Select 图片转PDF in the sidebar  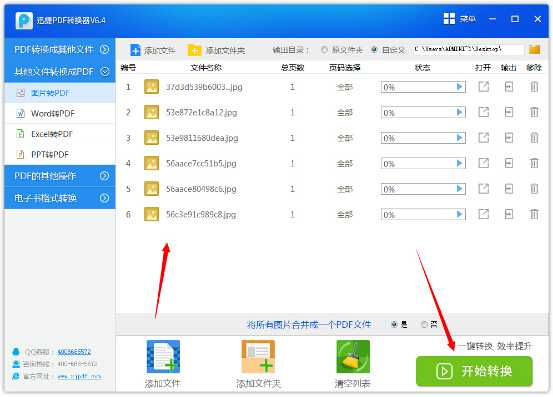click(60, 93)
